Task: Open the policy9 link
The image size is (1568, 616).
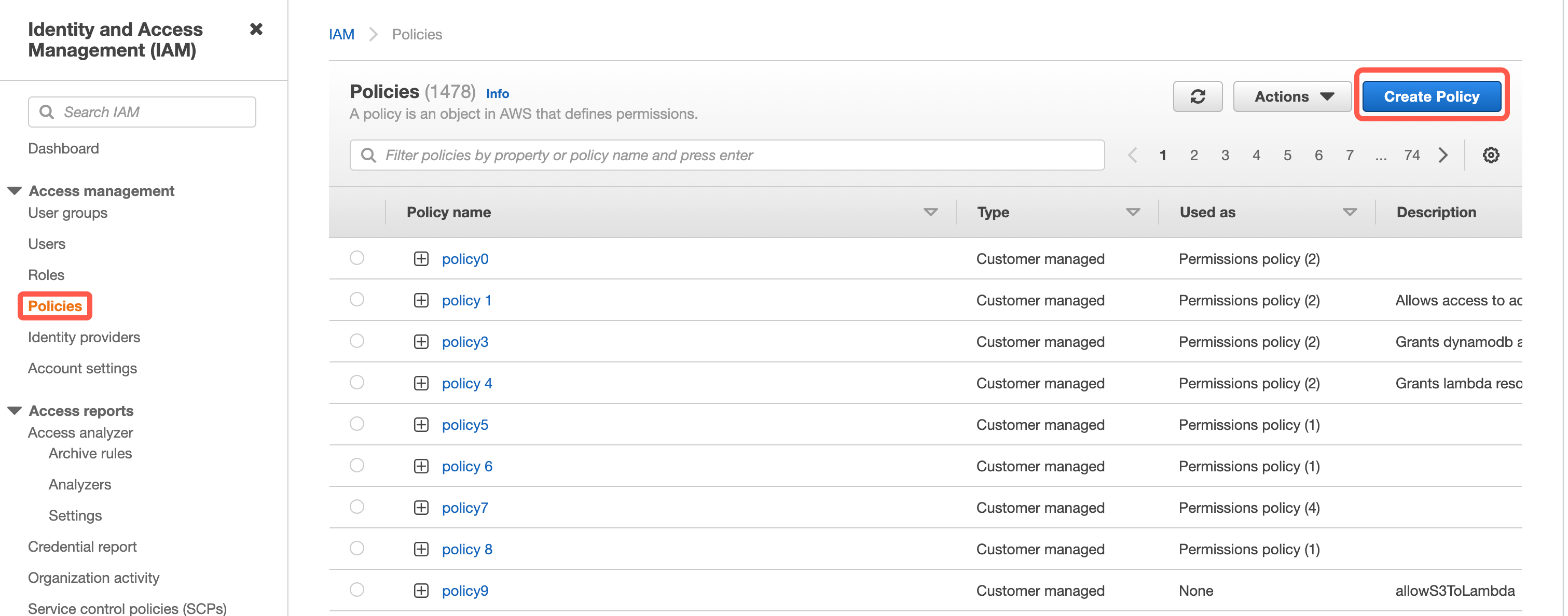Action: tap(465, 591)
